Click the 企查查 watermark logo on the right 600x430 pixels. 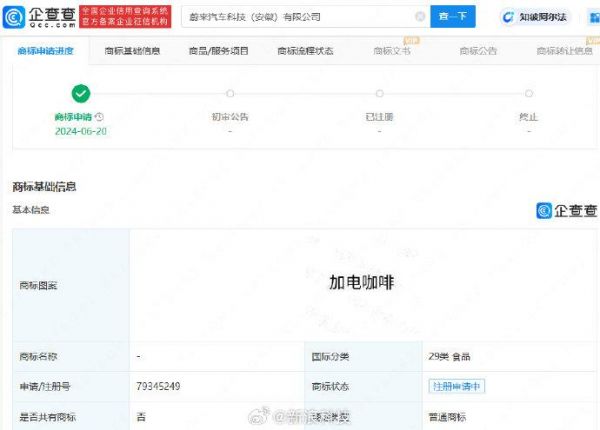click(566, 210)
